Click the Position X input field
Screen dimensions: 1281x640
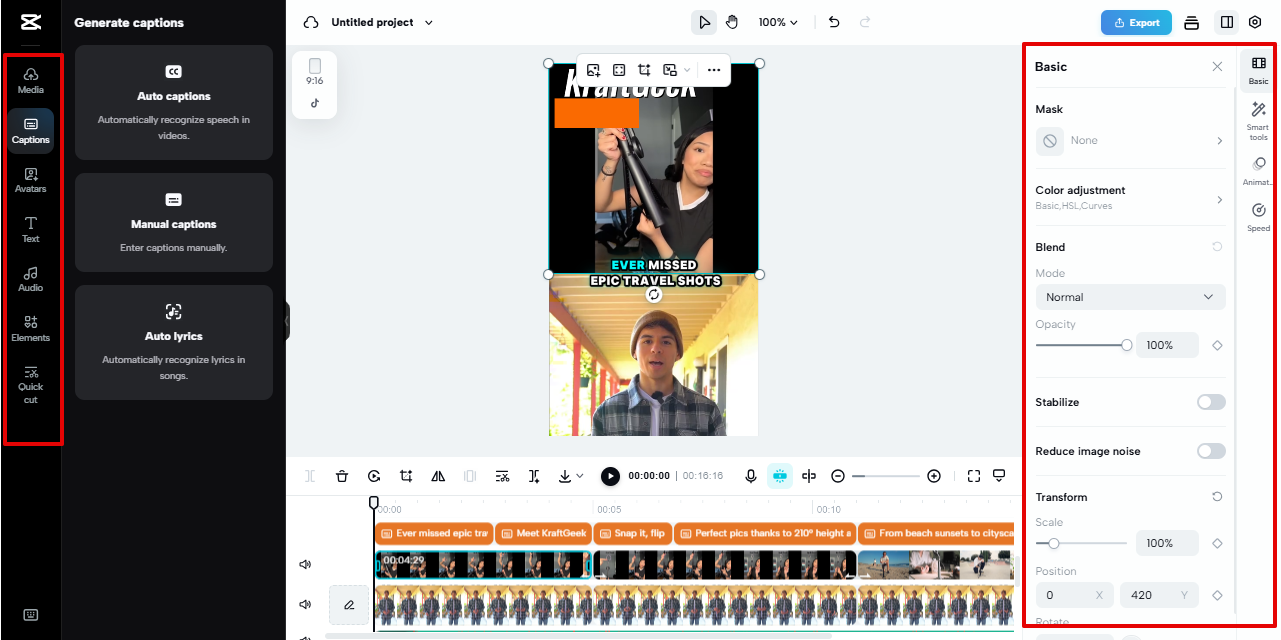click(1067, 594)
